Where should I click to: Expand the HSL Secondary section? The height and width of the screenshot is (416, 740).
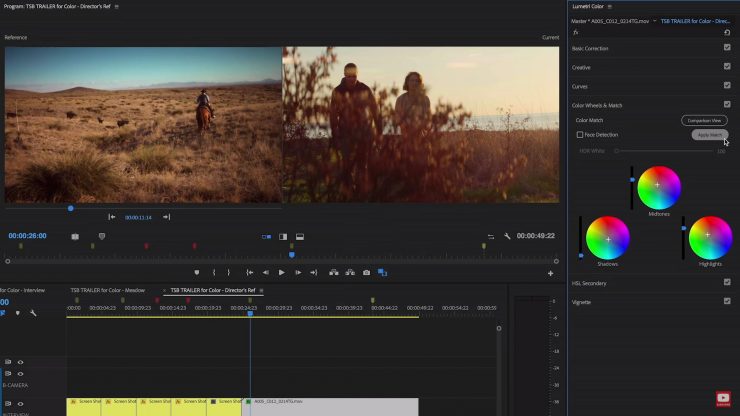(589, 283)
